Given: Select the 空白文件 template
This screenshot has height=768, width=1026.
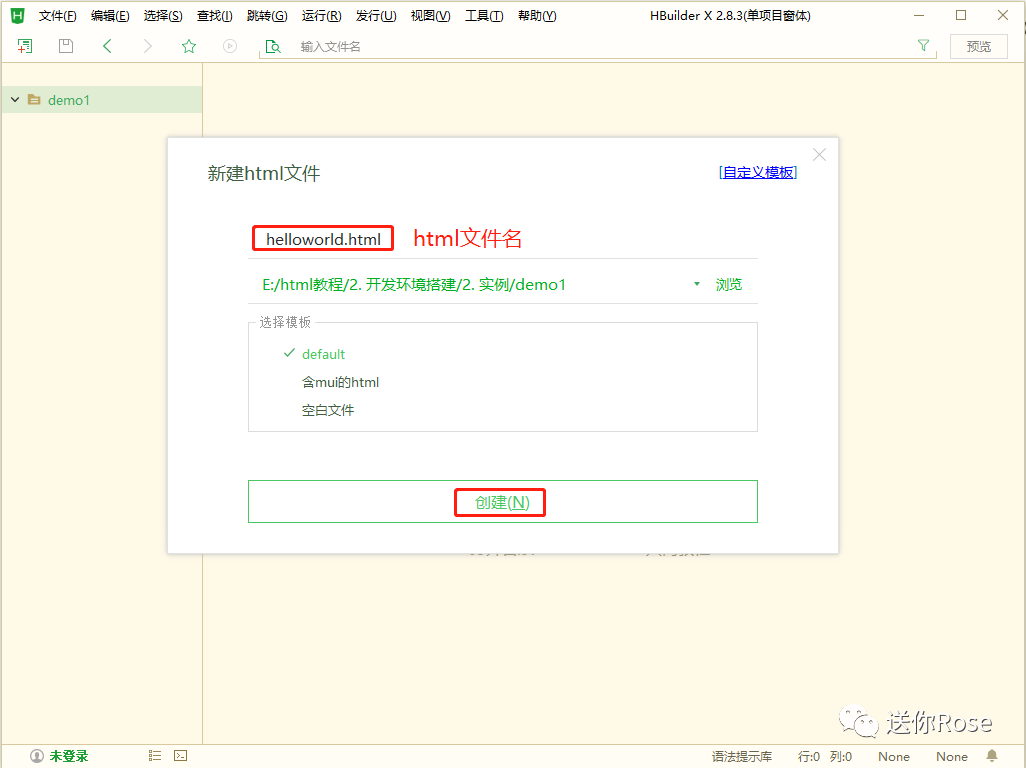Looking at the screenshot, I should [327, 409].
